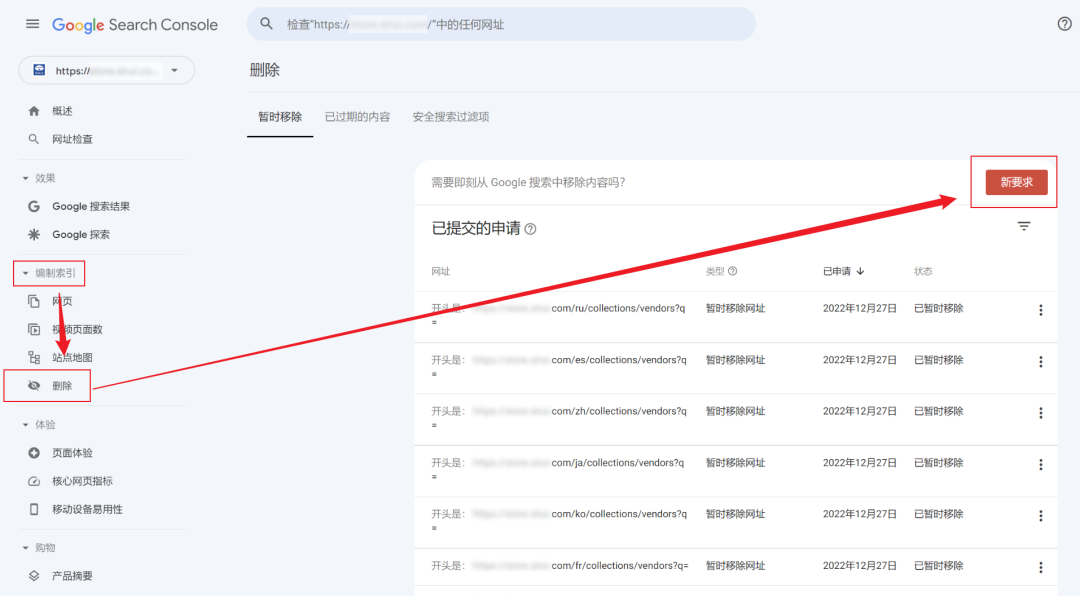Open the property selector dropdown
Viewport: 1080px width, 596px height.
click(174, 70)
